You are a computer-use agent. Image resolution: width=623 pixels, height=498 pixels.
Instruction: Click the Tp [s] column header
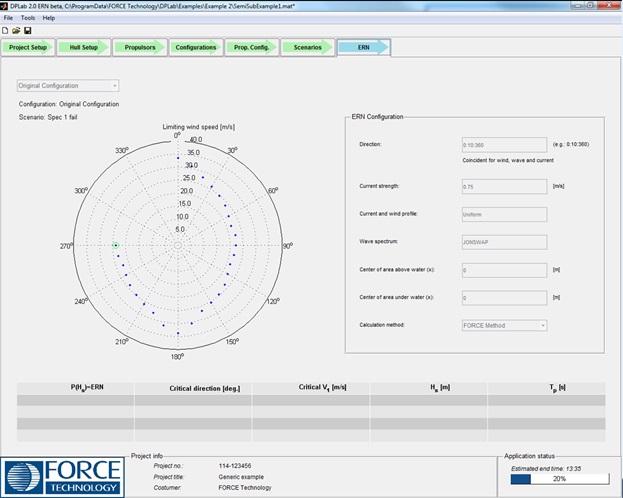pos(547,388)
